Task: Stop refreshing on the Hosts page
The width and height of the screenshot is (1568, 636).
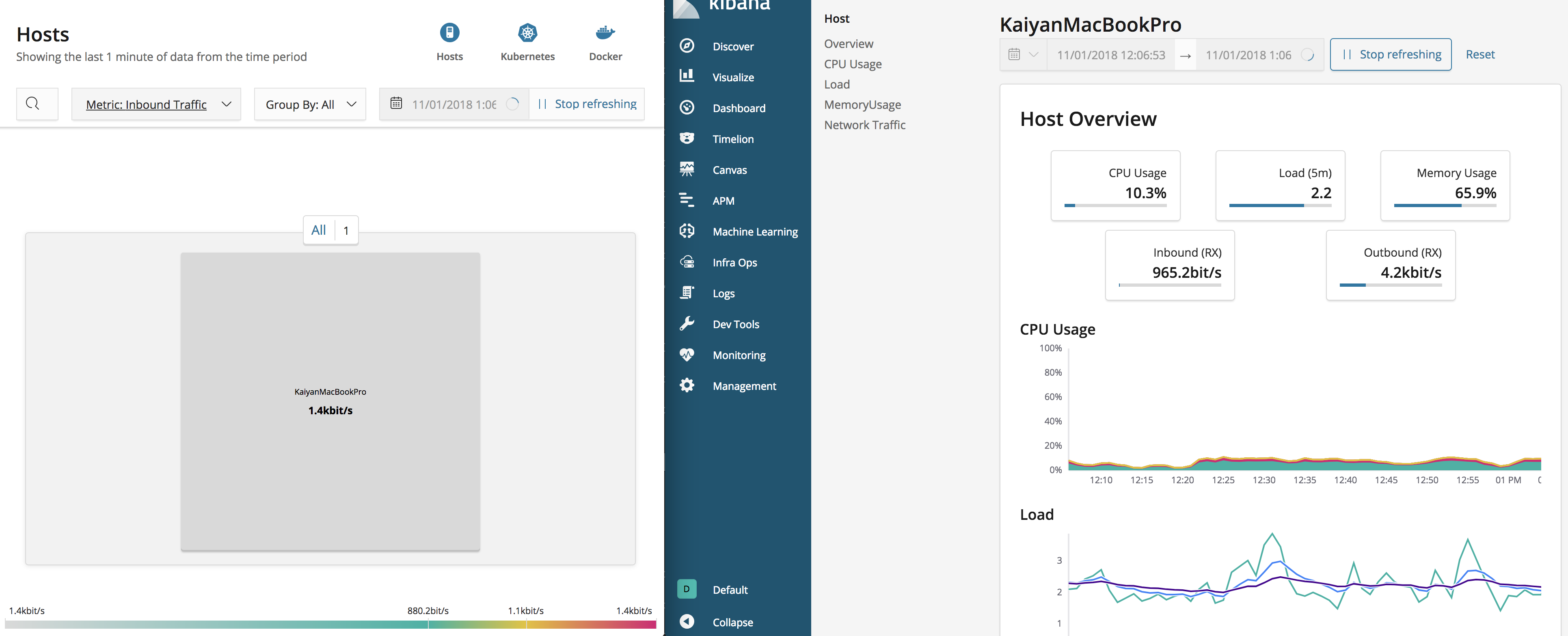Action: (x=587, y=104)
